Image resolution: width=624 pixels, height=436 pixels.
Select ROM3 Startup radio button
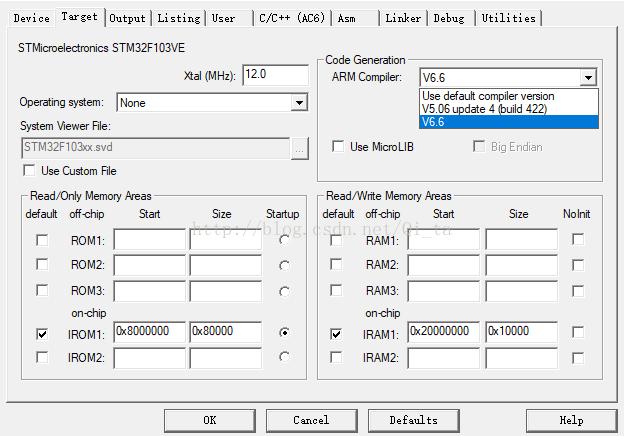point(285,292)
